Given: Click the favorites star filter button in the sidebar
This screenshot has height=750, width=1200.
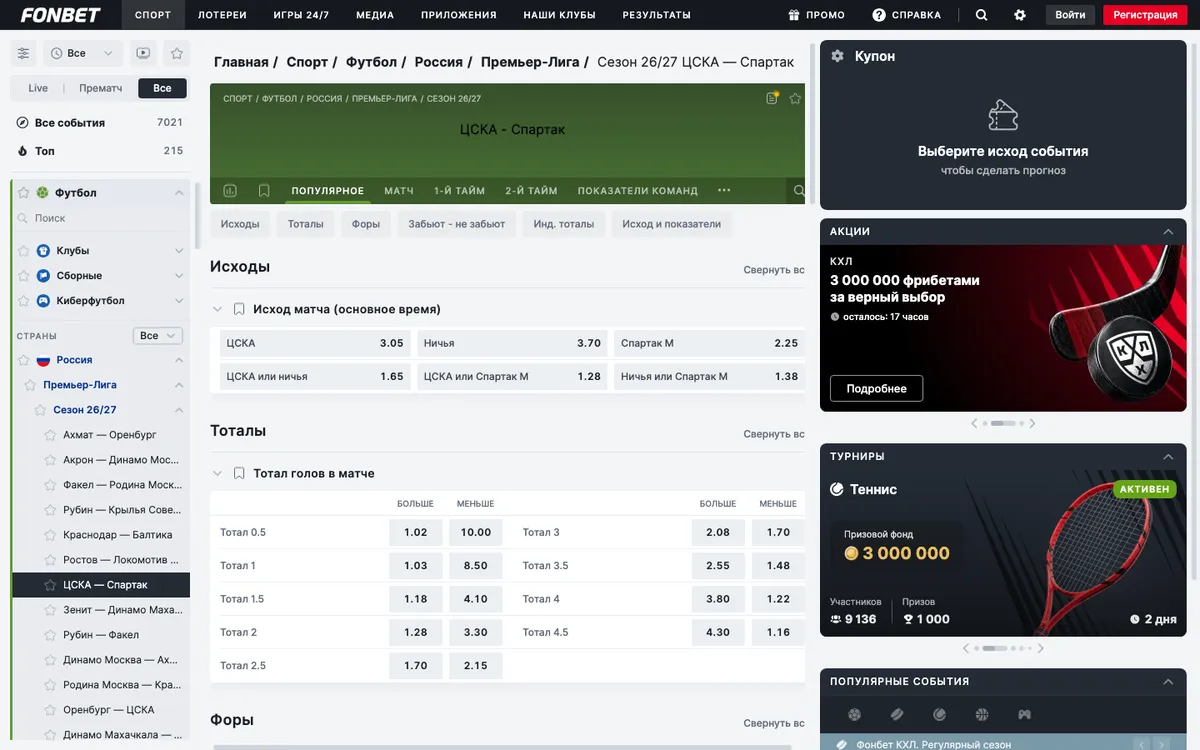Looking at the screenshot, I should [177, 53].
